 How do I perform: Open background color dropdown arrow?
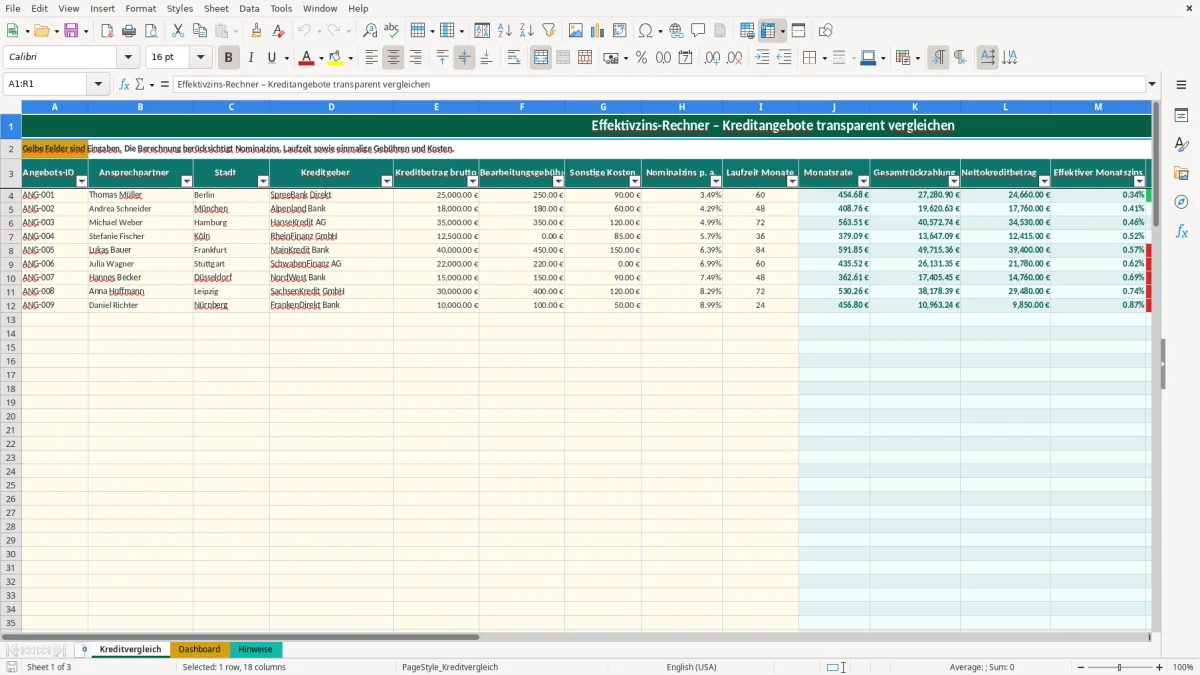[x=351, y=58]
